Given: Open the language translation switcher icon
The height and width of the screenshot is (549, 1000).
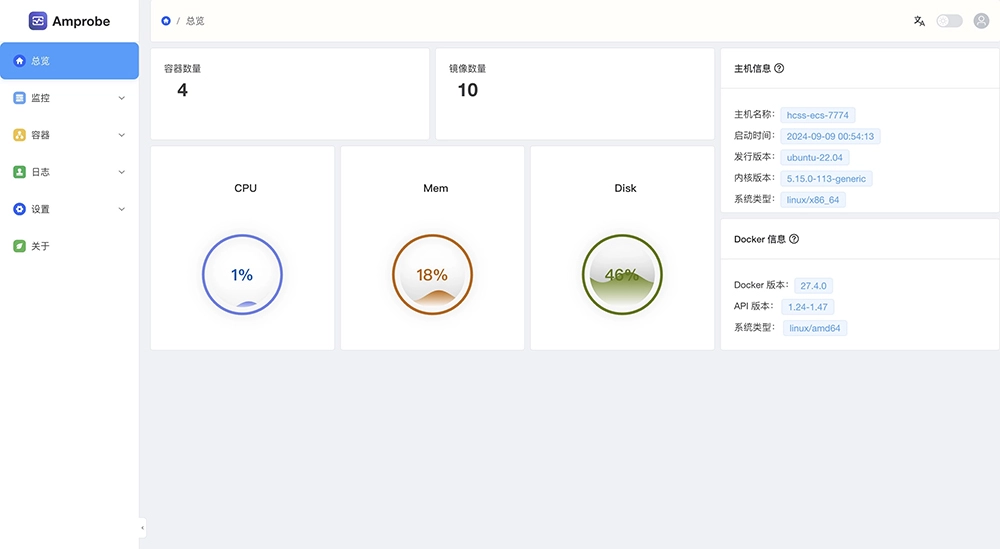Looking at the screenshot, I should pos(919,21).
